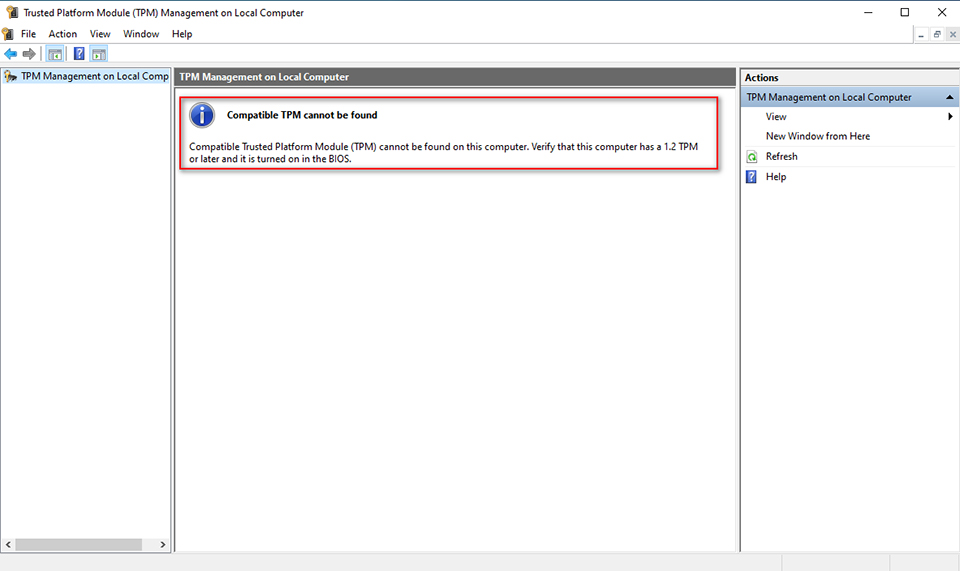
Task: Restore the inner MMC child window
Action: pyautogui.click(x=937, y=34)
